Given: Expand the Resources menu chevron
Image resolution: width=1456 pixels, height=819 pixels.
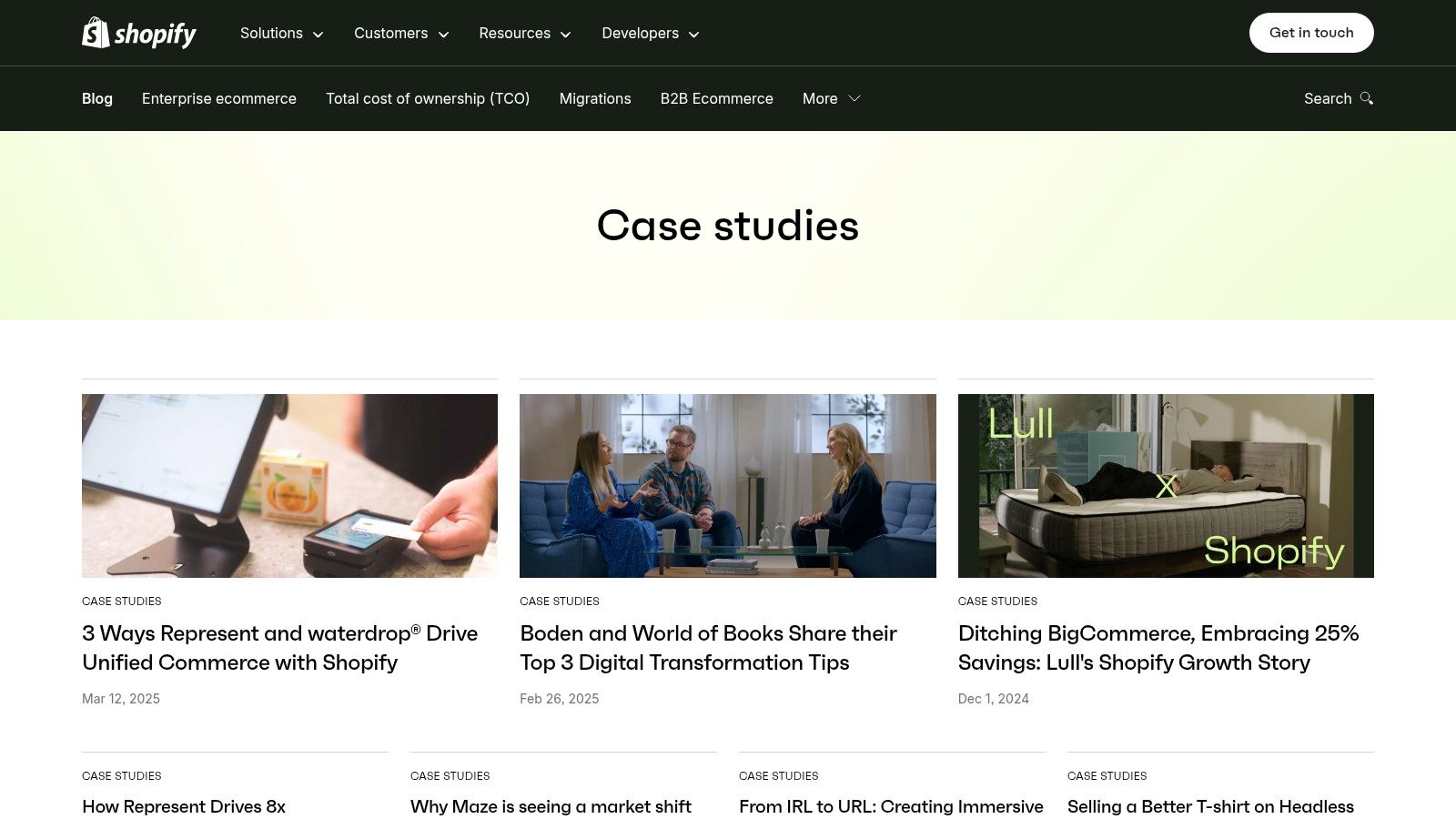Looking at the screenshot, I should pos(566,35).
